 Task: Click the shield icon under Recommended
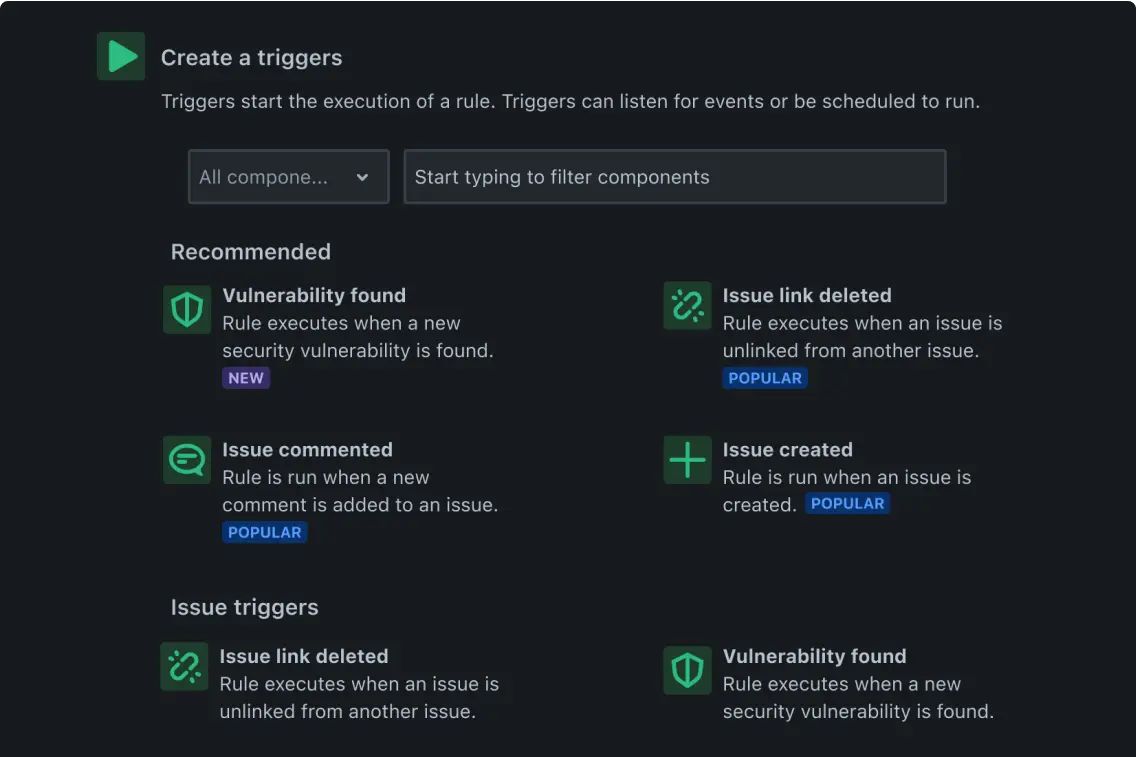[187, 309]
